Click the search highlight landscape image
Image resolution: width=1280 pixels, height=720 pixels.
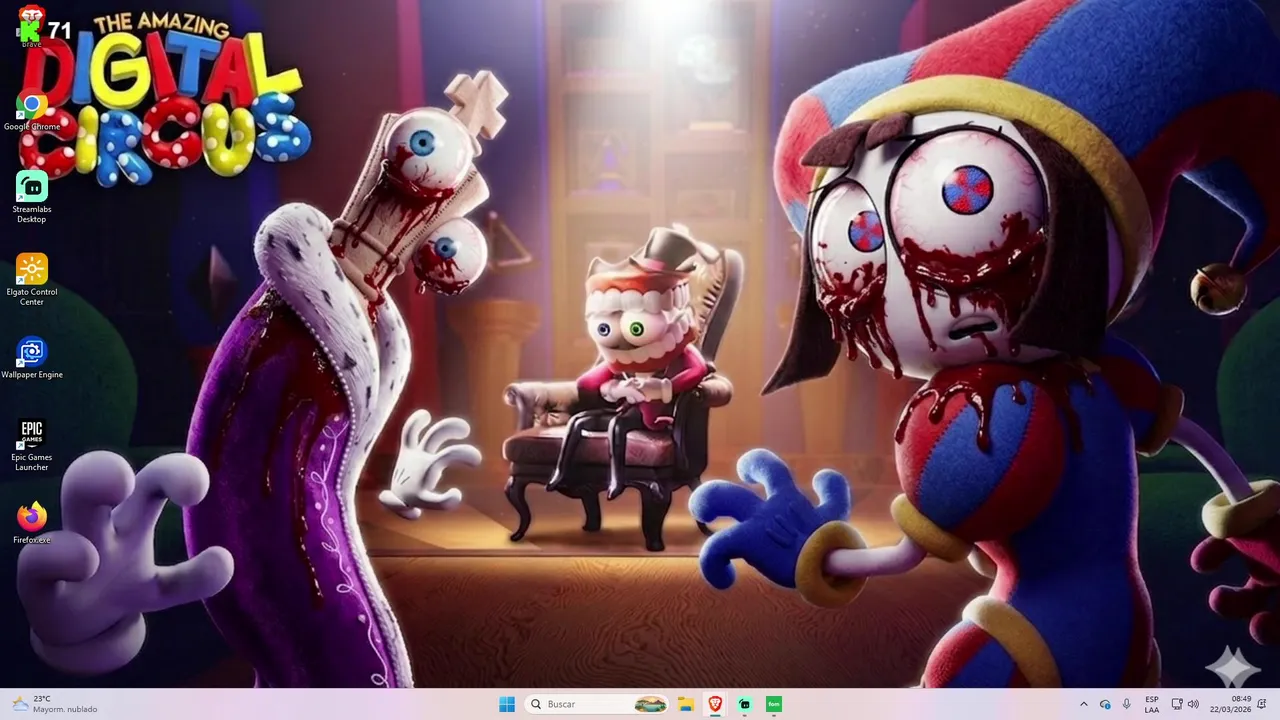(x=650, y=704)
